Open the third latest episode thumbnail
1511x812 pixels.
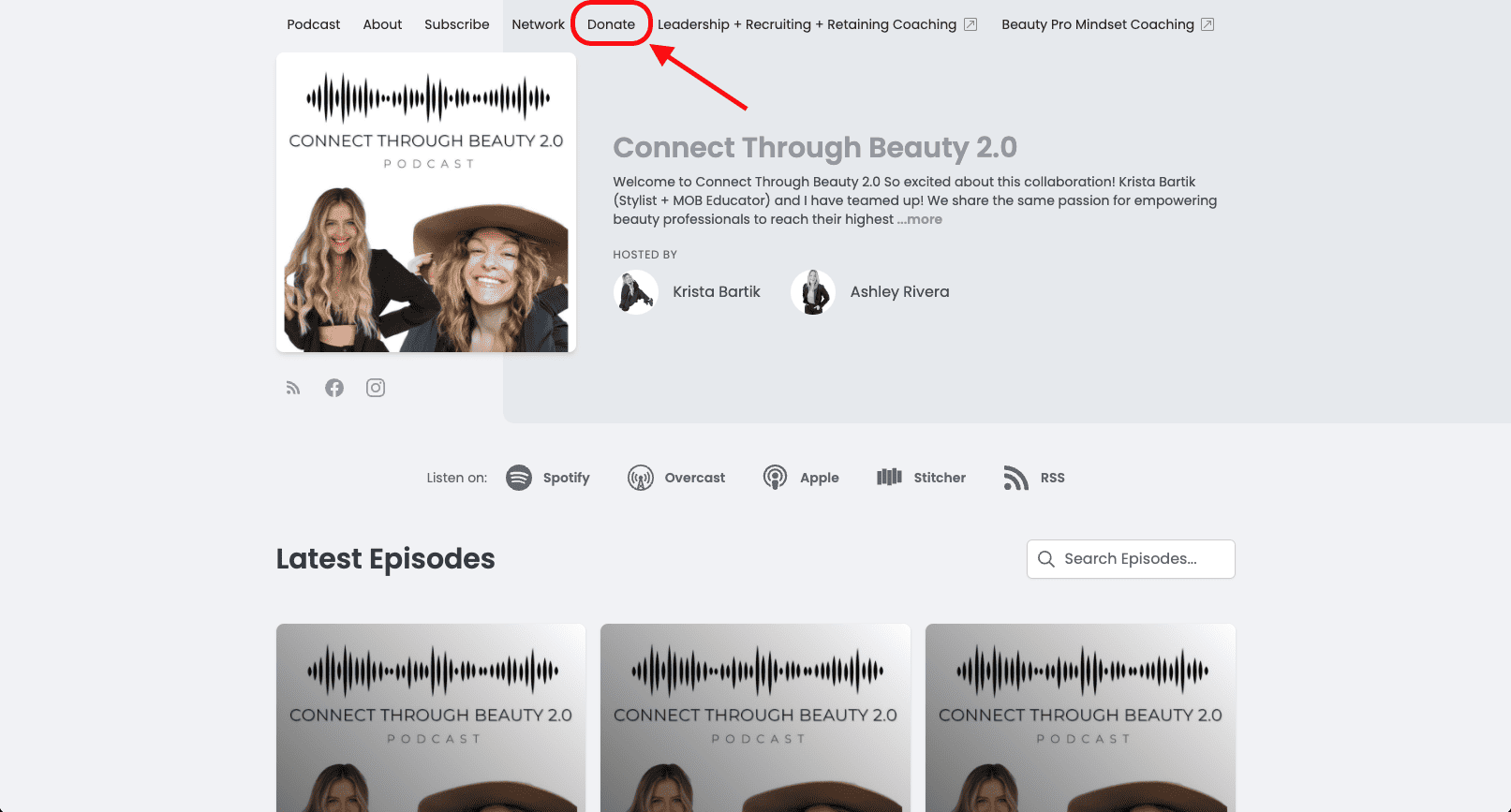1080,717
